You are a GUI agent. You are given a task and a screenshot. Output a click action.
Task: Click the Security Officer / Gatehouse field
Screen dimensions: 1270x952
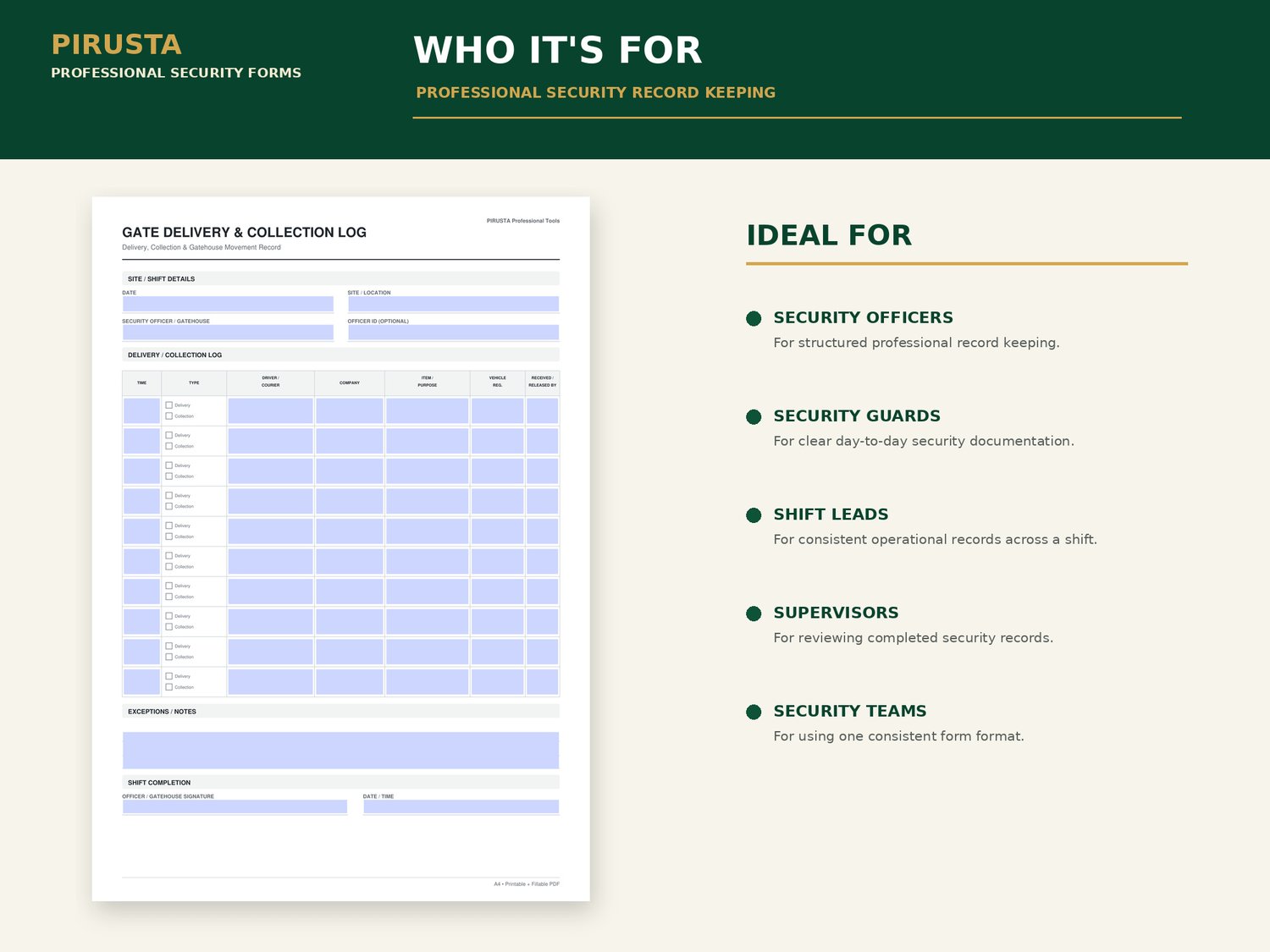(x=228, y=333)
